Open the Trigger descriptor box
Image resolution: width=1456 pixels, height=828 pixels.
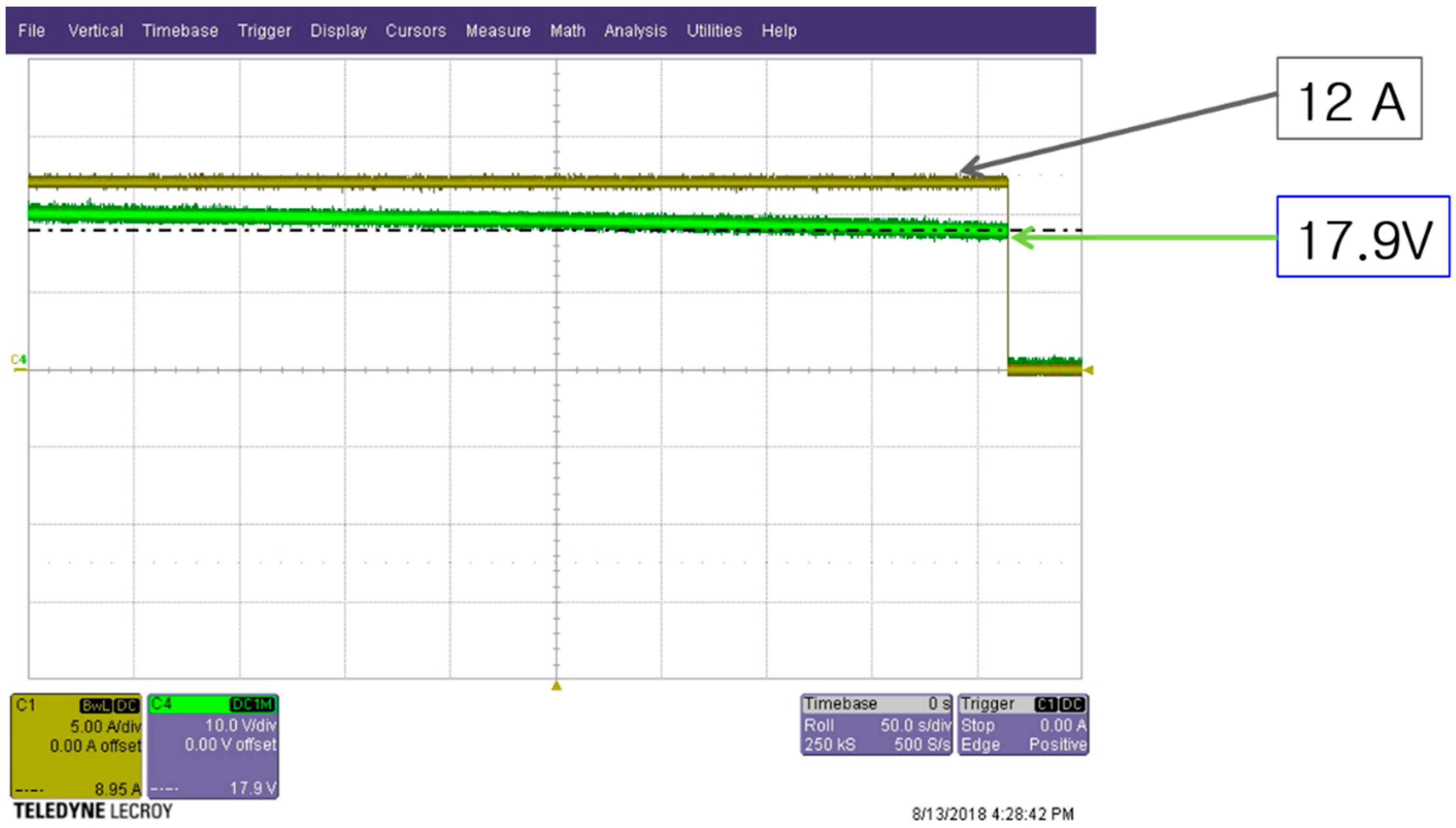click(x=1023, y=724)
